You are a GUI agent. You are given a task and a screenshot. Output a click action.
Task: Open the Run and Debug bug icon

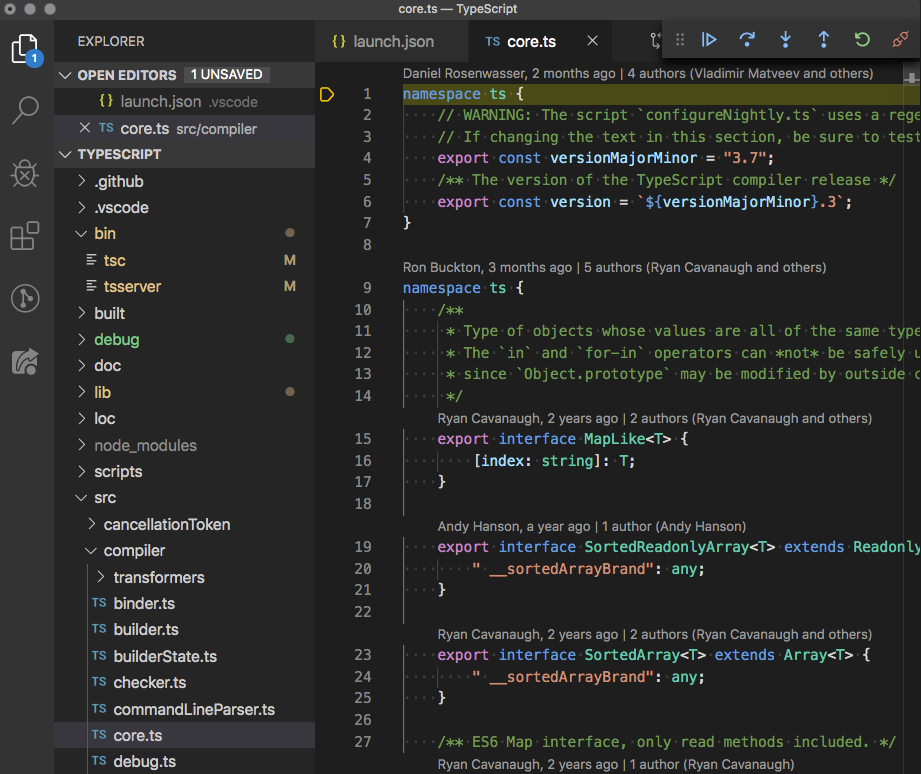[x=25, y=174]
